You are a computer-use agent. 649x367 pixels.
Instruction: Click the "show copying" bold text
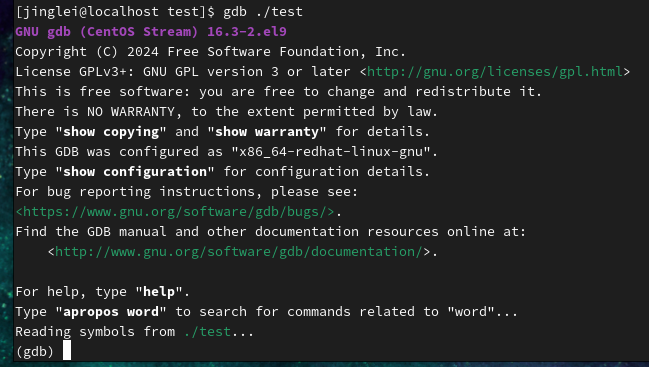click(111, 132)
